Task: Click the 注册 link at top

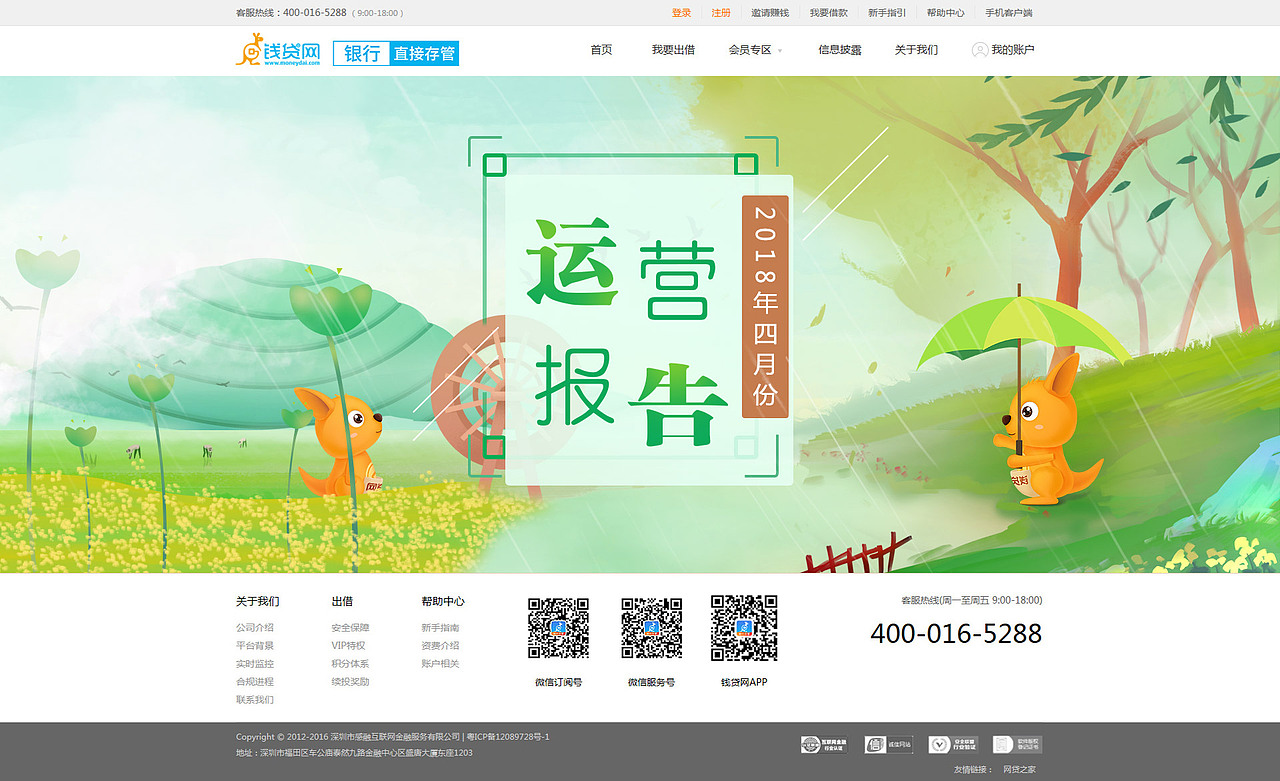Action: pyautogui.click(x=721, y=13)
